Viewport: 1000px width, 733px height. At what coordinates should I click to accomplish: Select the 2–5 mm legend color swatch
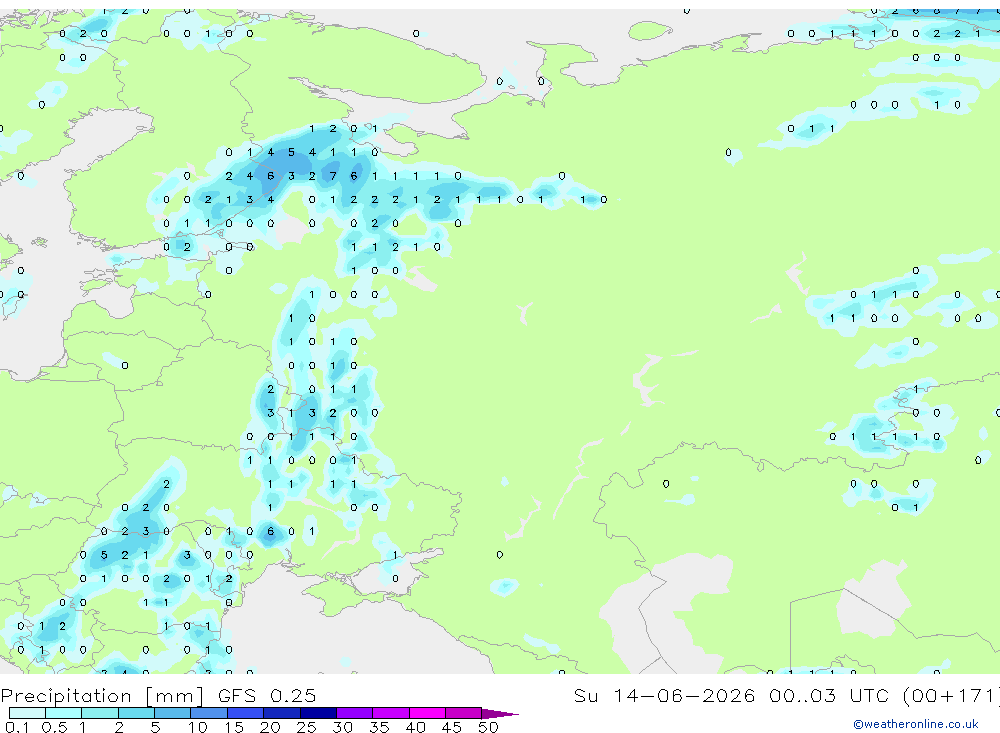click(x=136, y=713)
